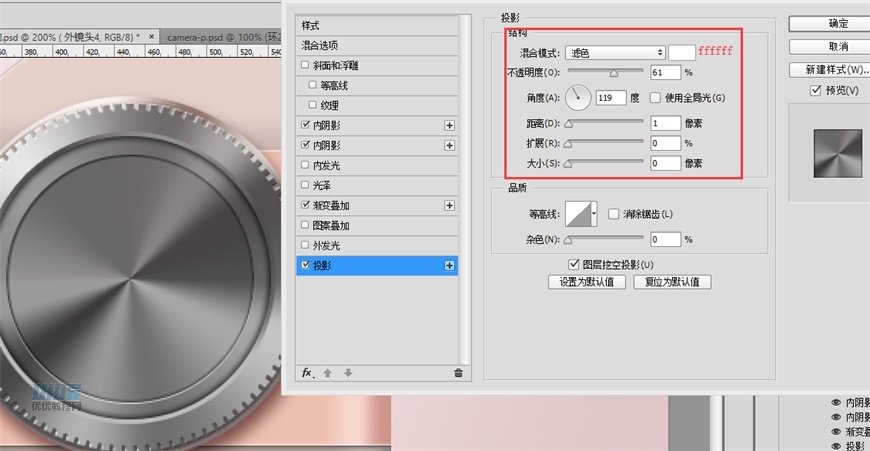Hide 渐变 effect eye in Layers panel
Screen dimensions: 870x451
click(836, 432)
